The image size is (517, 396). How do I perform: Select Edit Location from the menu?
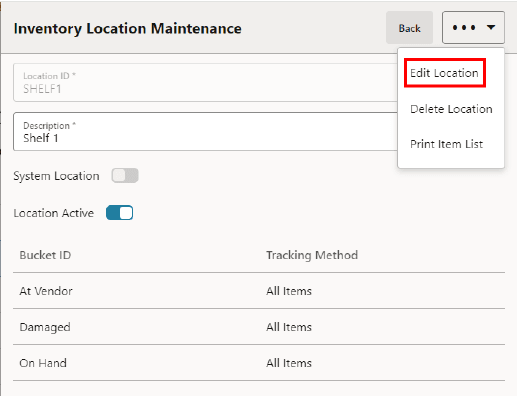pos(444,73)
